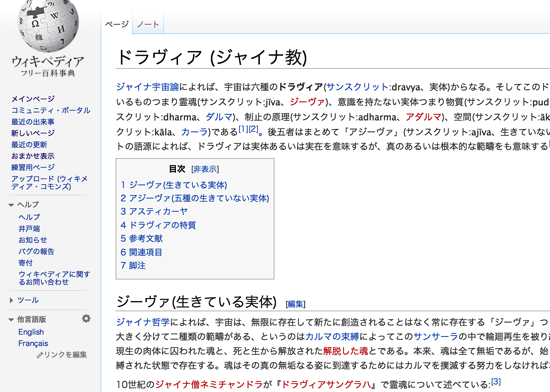This screenshot has width=550, height=392.
Task: Open first サンスクリット link in intro
Action: (357, 87)
